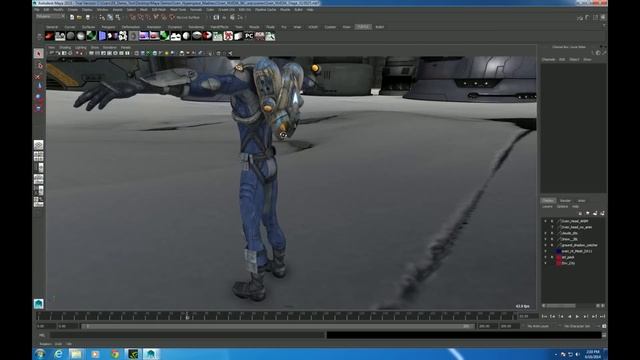Click the playback range slider bar
The height and width of the screenshot is (360, 640).
coord(278,326)
